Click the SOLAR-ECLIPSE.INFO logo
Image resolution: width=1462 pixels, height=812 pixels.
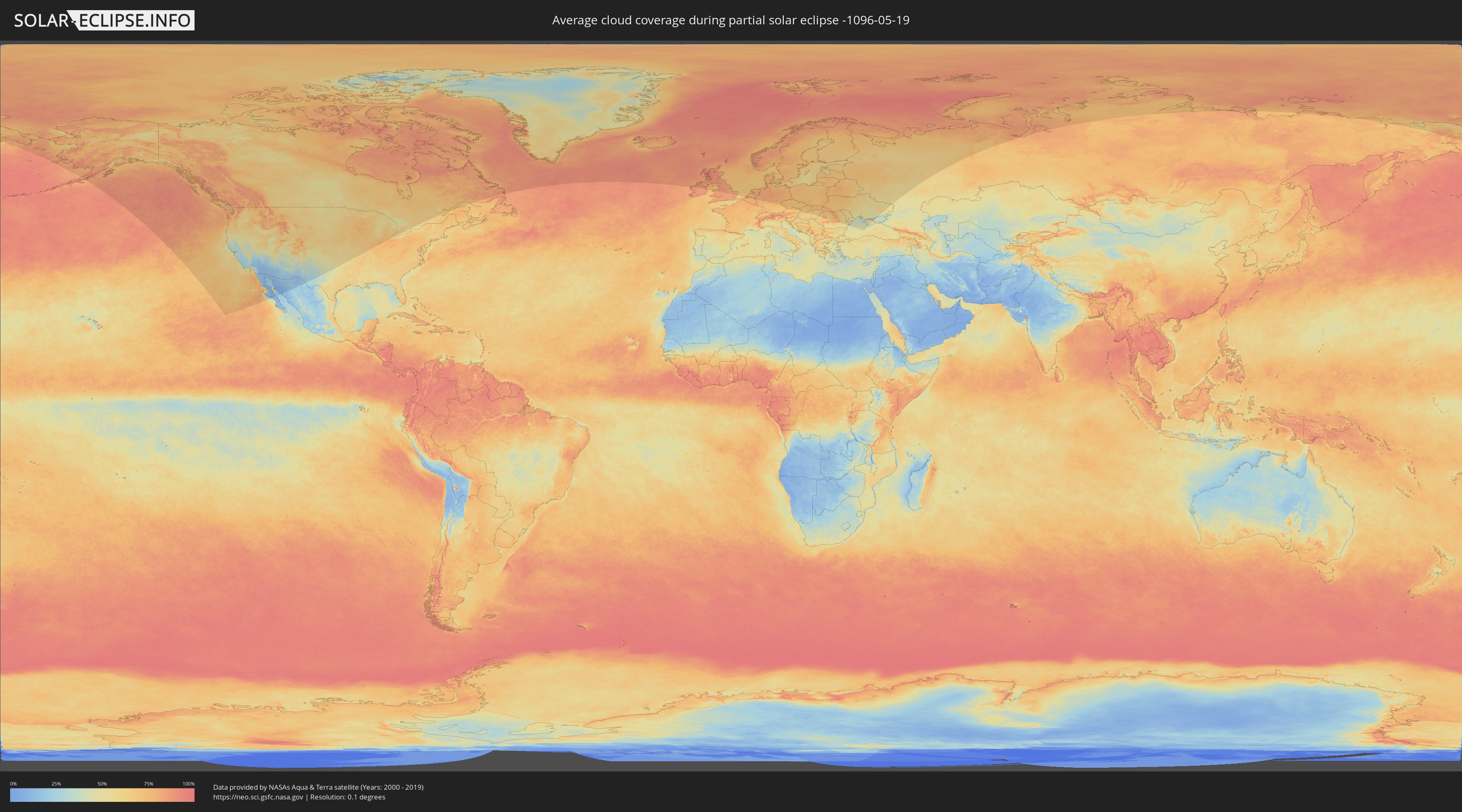pyautogui.click(x=104, y=20)
